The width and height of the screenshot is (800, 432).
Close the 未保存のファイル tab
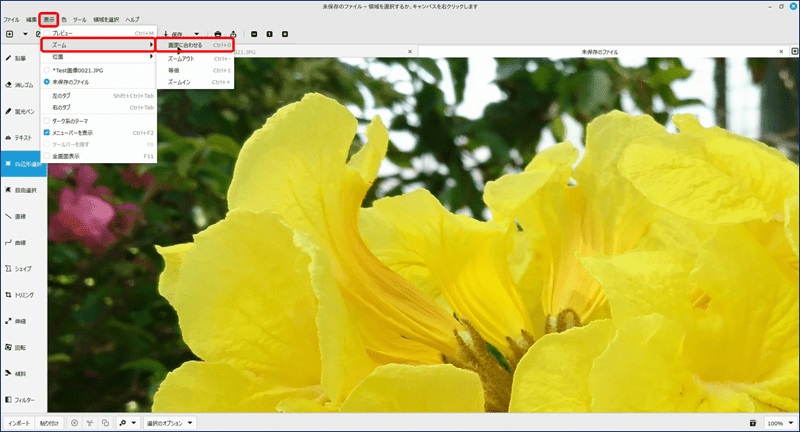781,52
